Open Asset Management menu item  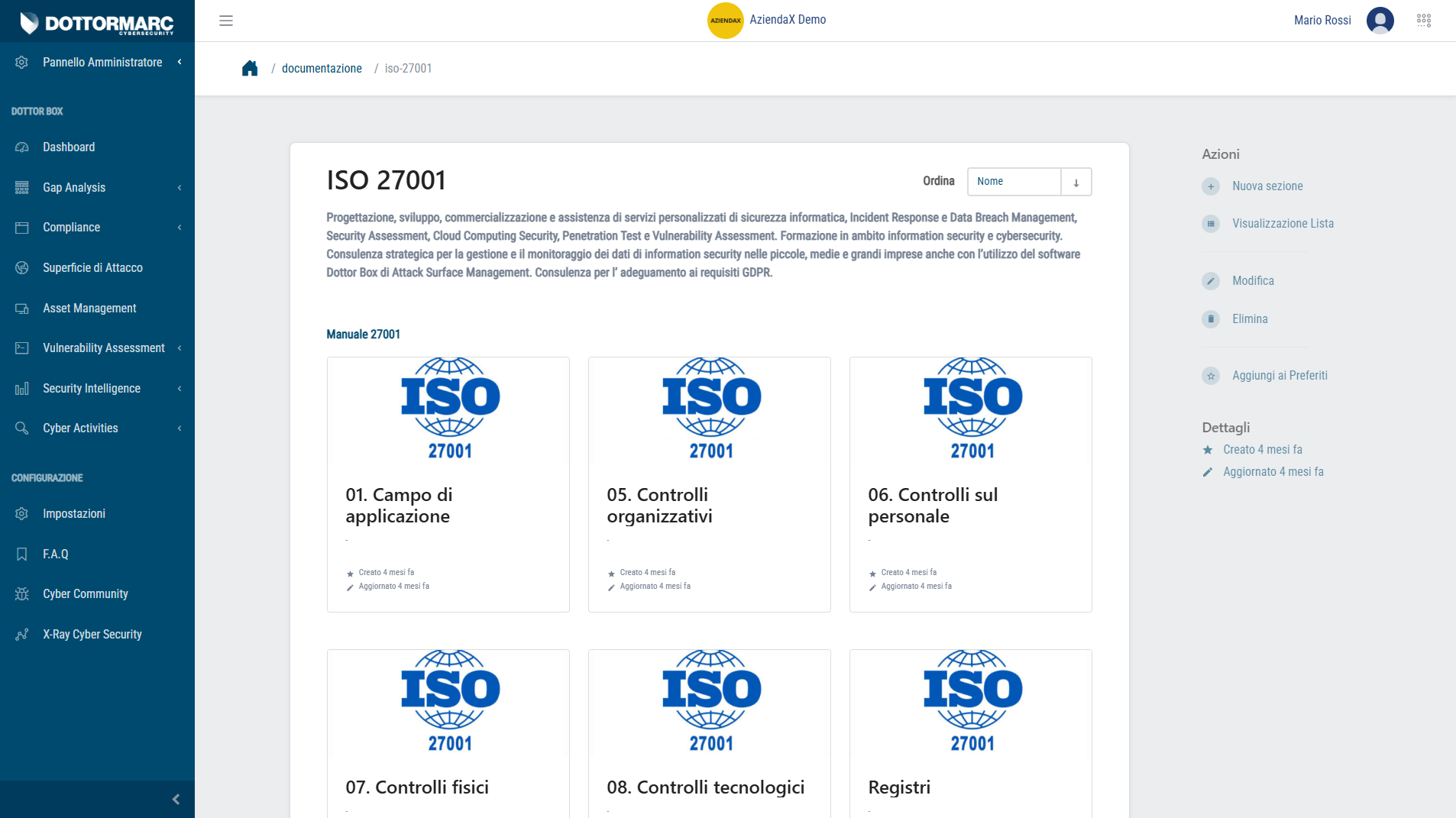coord(97,309)
